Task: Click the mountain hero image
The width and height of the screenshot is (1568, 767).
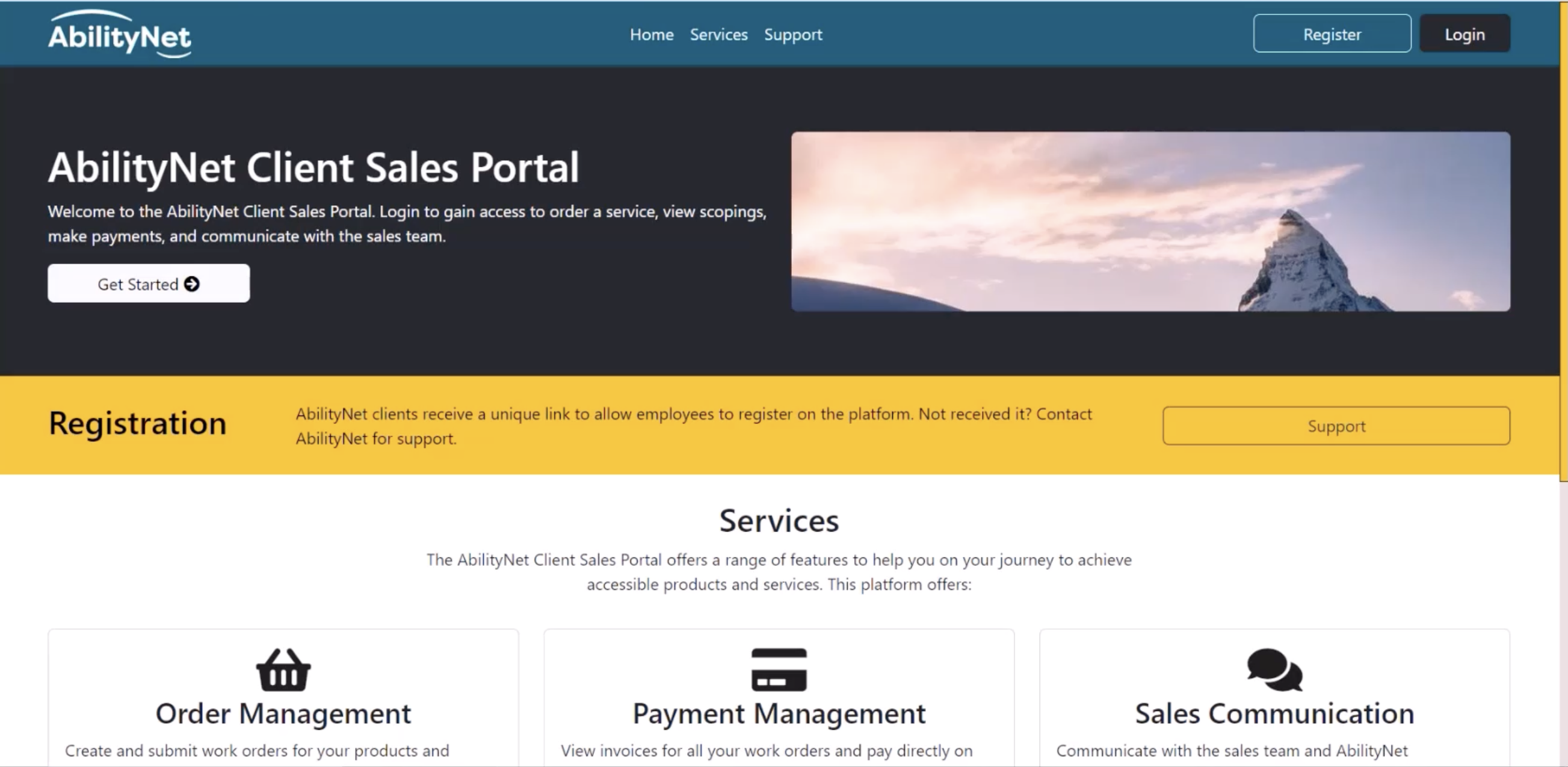Action: (x=1150, y=222)
